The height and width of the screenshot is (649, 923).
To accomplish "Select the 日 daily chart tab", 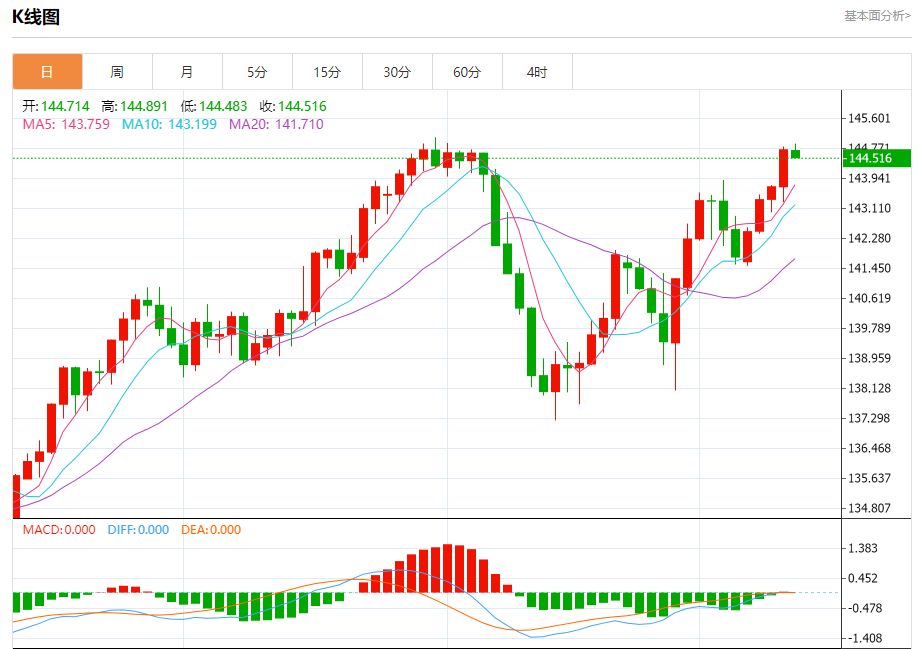I will (x=47, y=72).
